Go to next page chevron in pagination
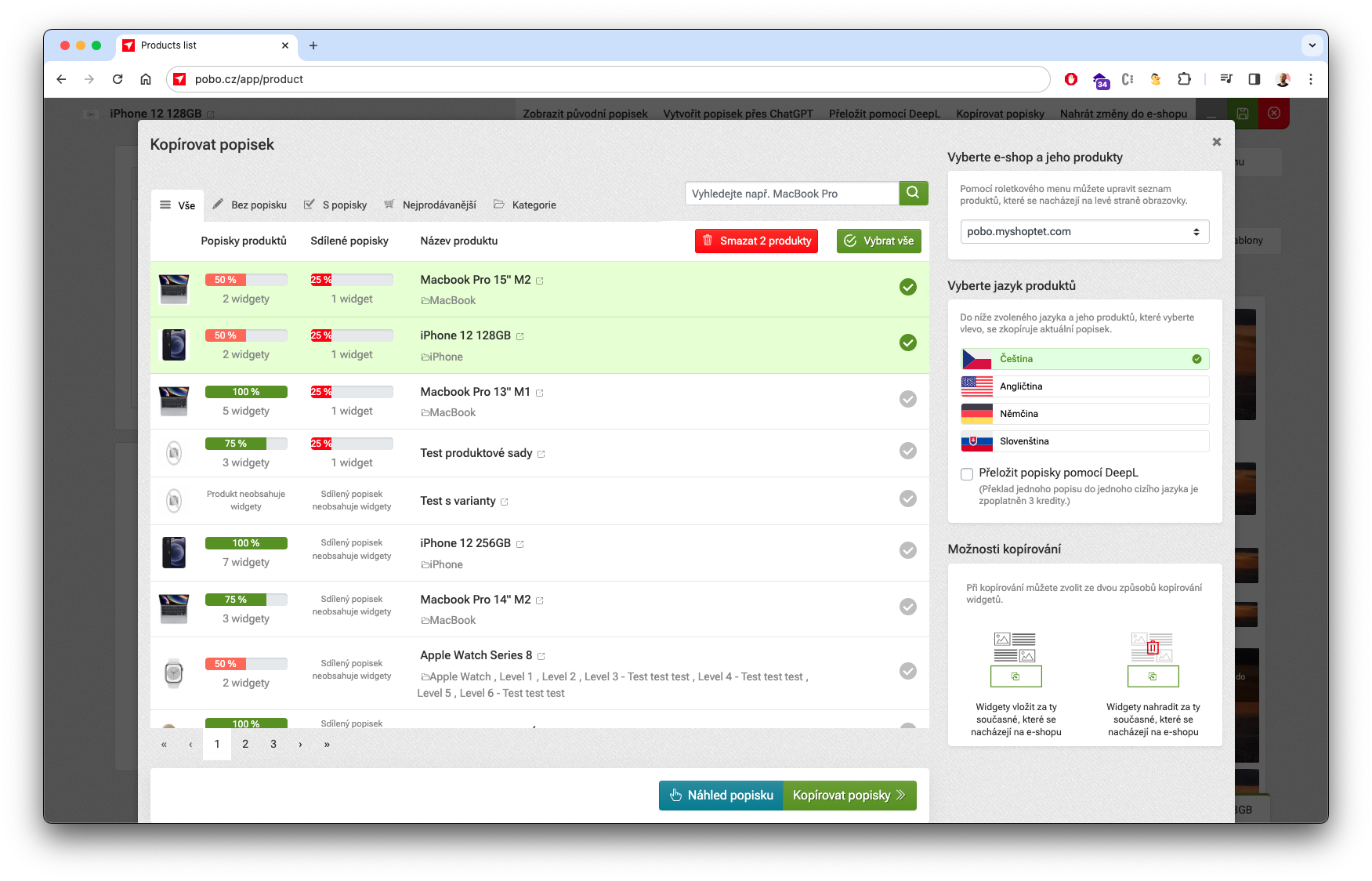 (300, 745)
